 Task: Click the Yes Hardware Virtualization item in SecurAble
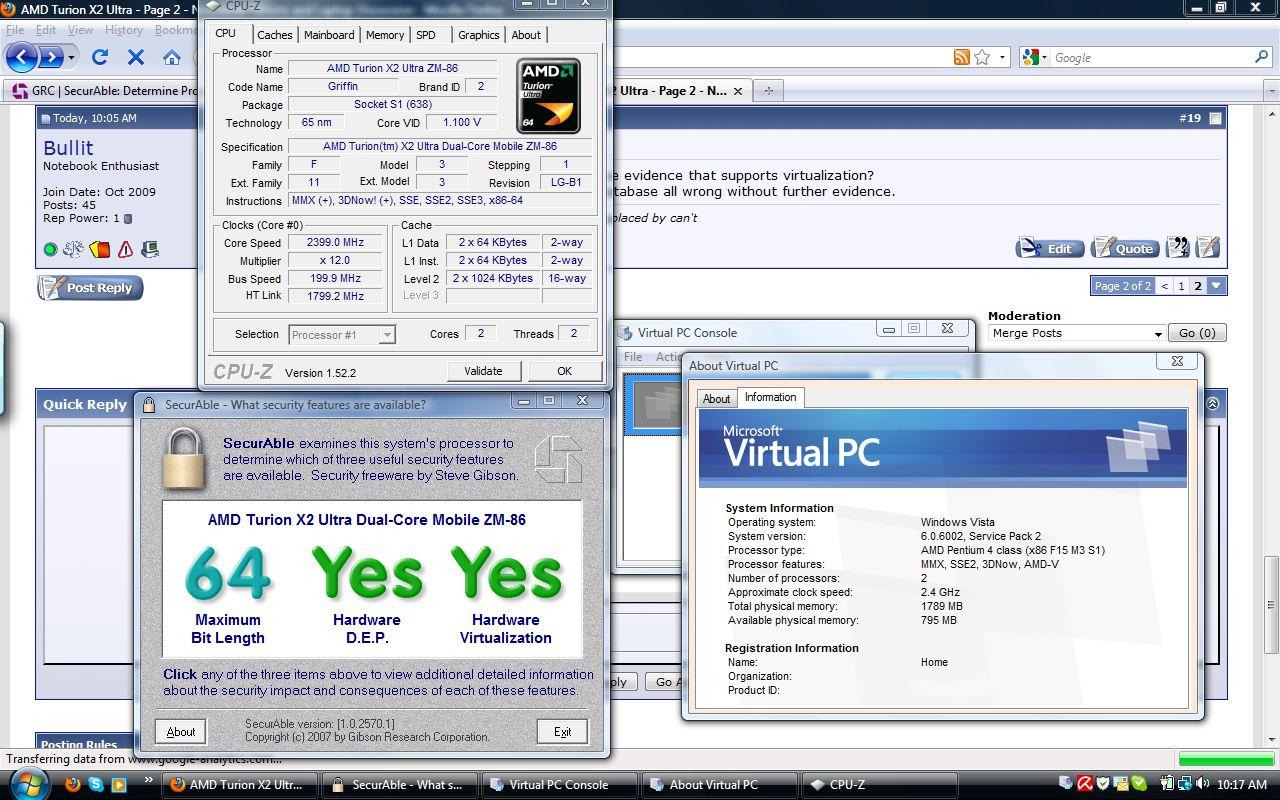tap(506, 594)
